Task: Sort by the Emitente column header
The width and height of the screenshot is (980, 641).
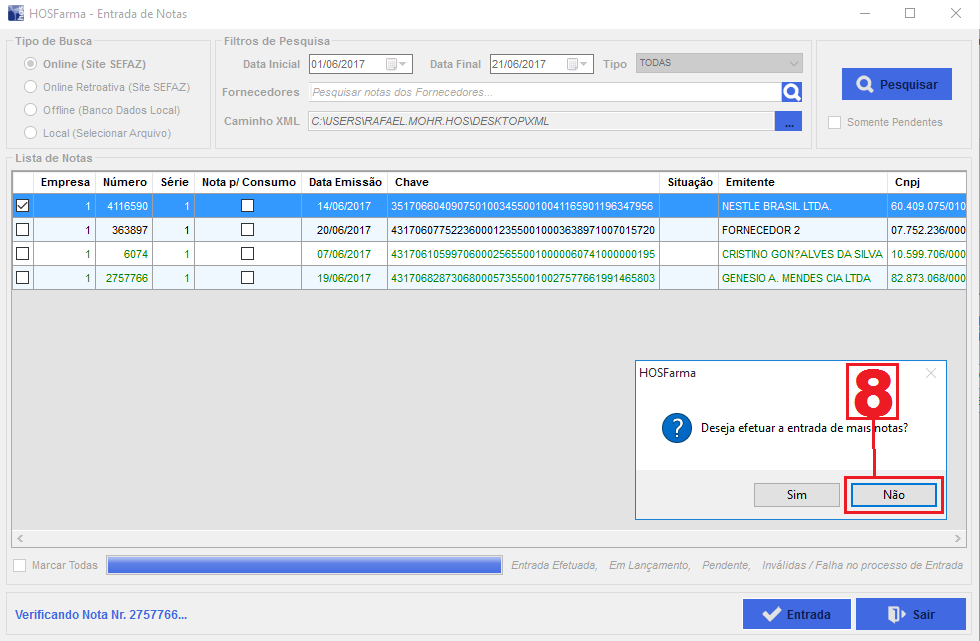Action: point(750,182)
